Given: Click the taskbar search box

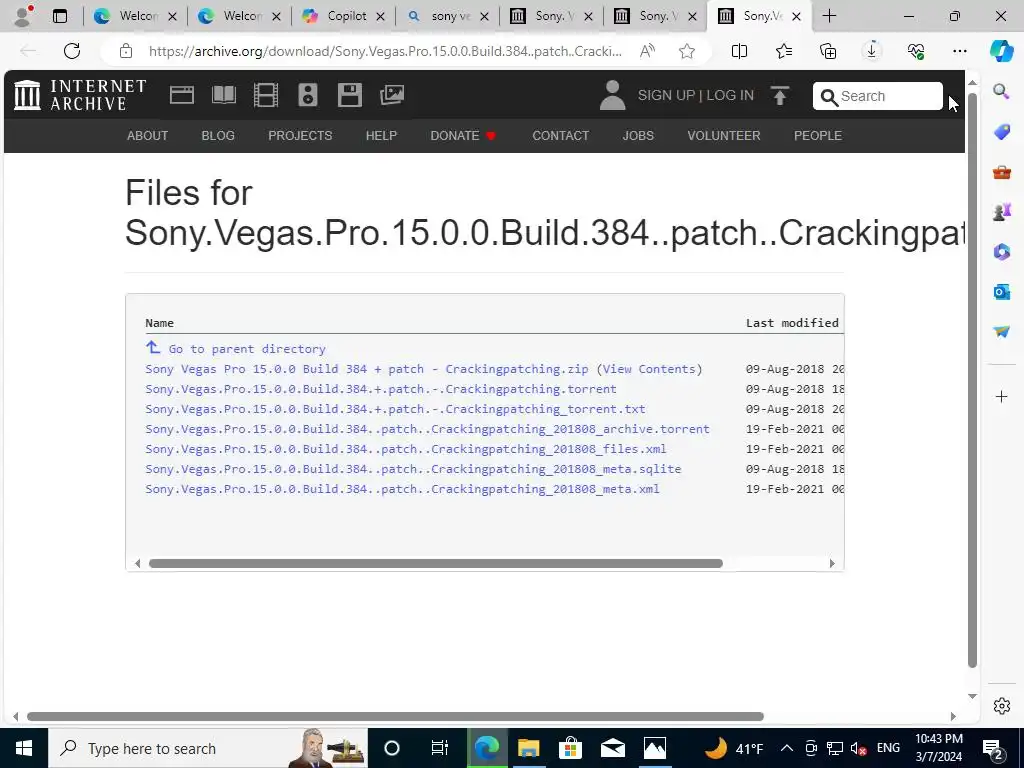Looking at the screenshot, I should click(x=208, y=748).
